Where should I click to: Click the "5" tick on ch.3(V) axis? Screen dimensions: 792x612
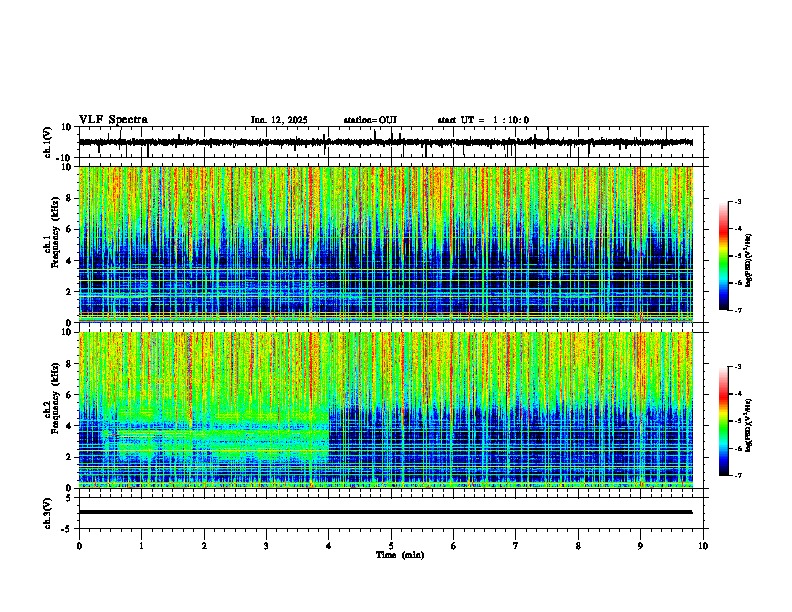(70, 497)
